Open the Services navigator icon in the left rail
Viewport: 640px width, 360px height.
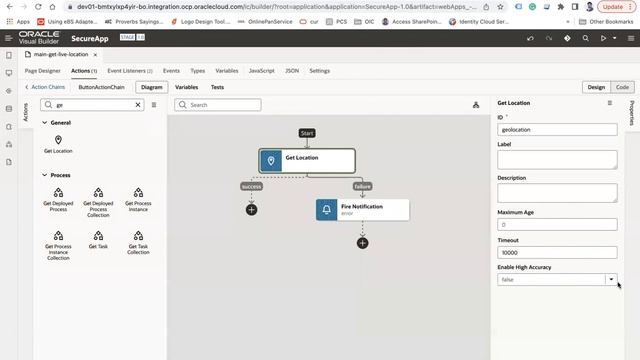9,91
